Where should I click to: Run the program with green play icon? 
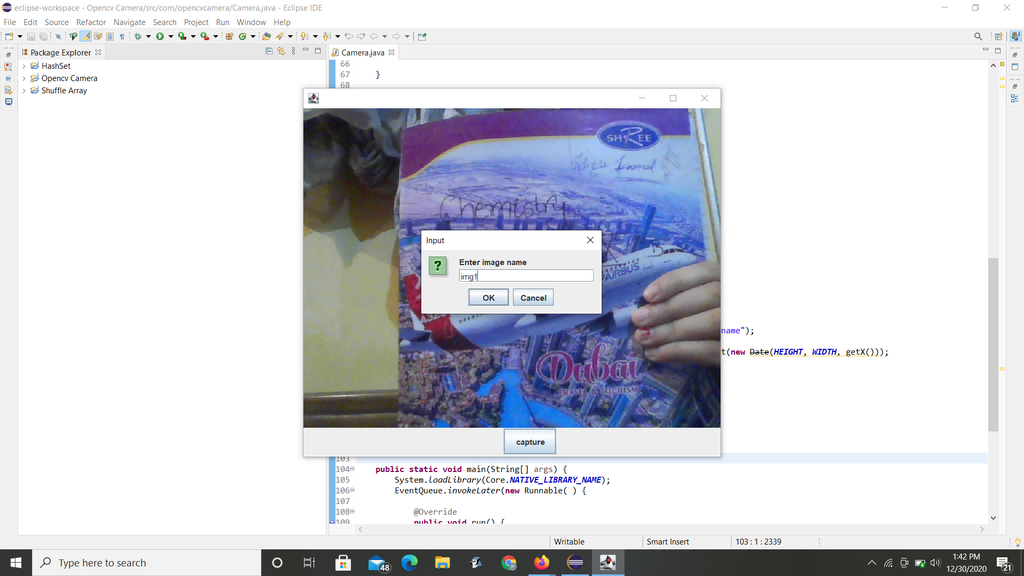click(x=160, y=37)
